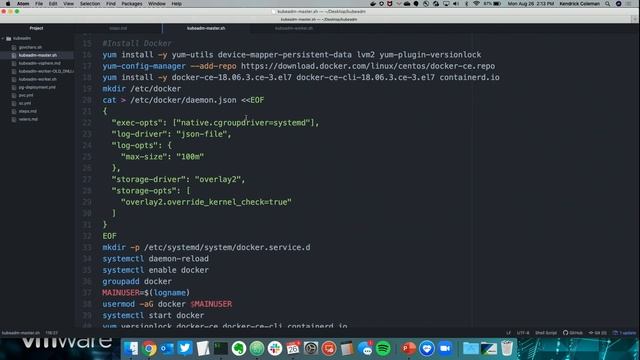This screenshot has height=360, width=640.
Task: Click the Kendrick Coleman user name
Action: coord(580,4)
